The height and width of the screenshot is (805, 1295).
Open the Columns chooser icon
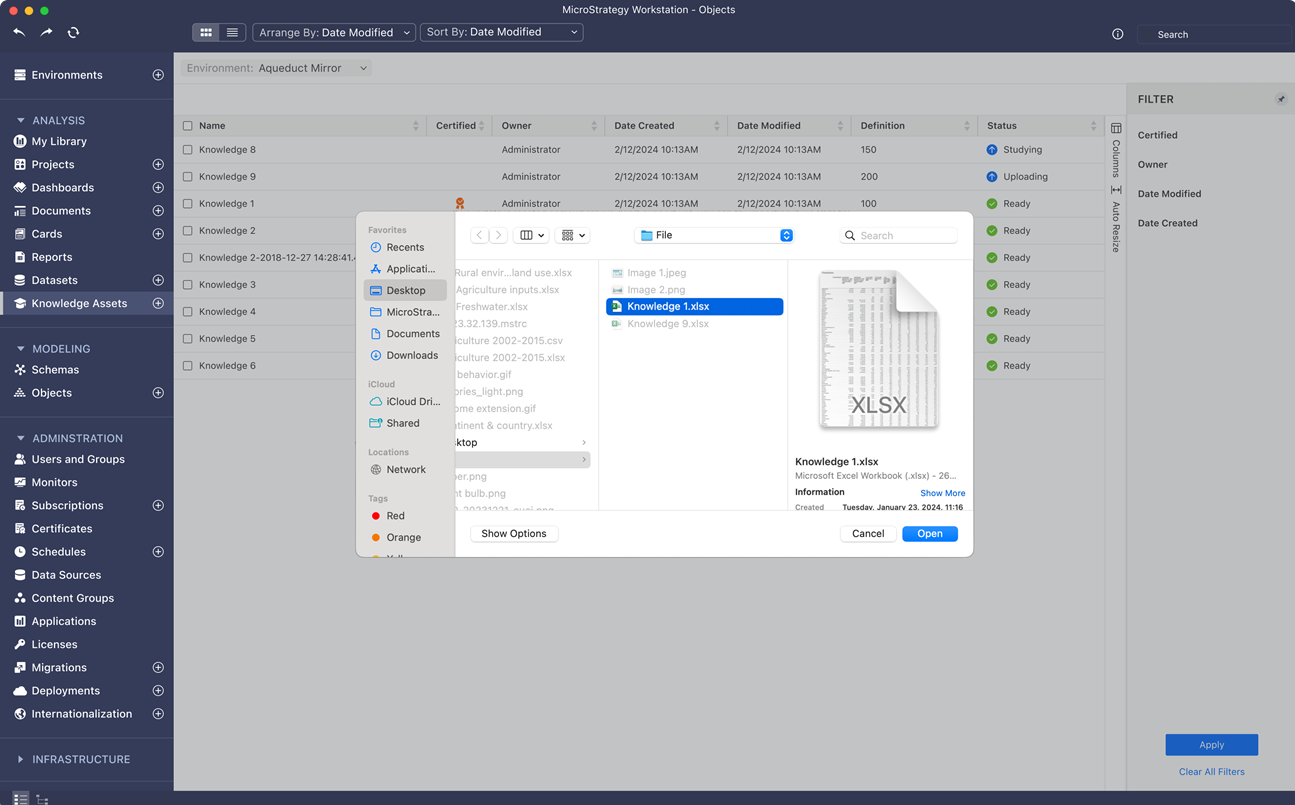pos(1116,128)
